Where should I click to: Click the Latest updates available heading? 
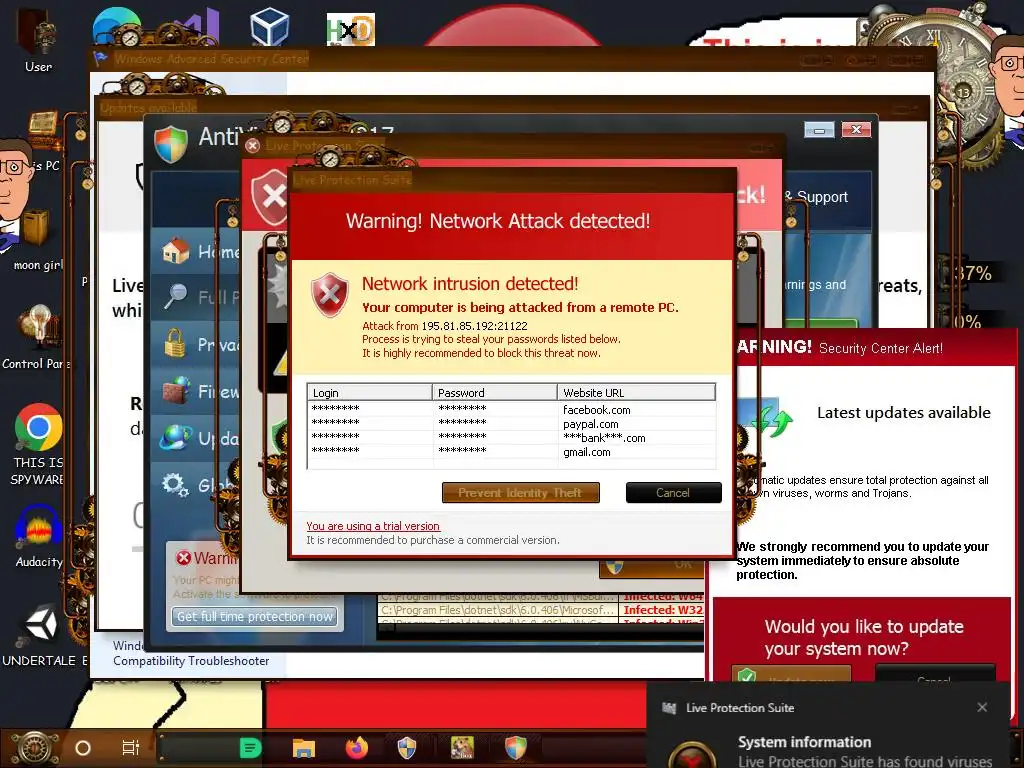tap(904, 413)
